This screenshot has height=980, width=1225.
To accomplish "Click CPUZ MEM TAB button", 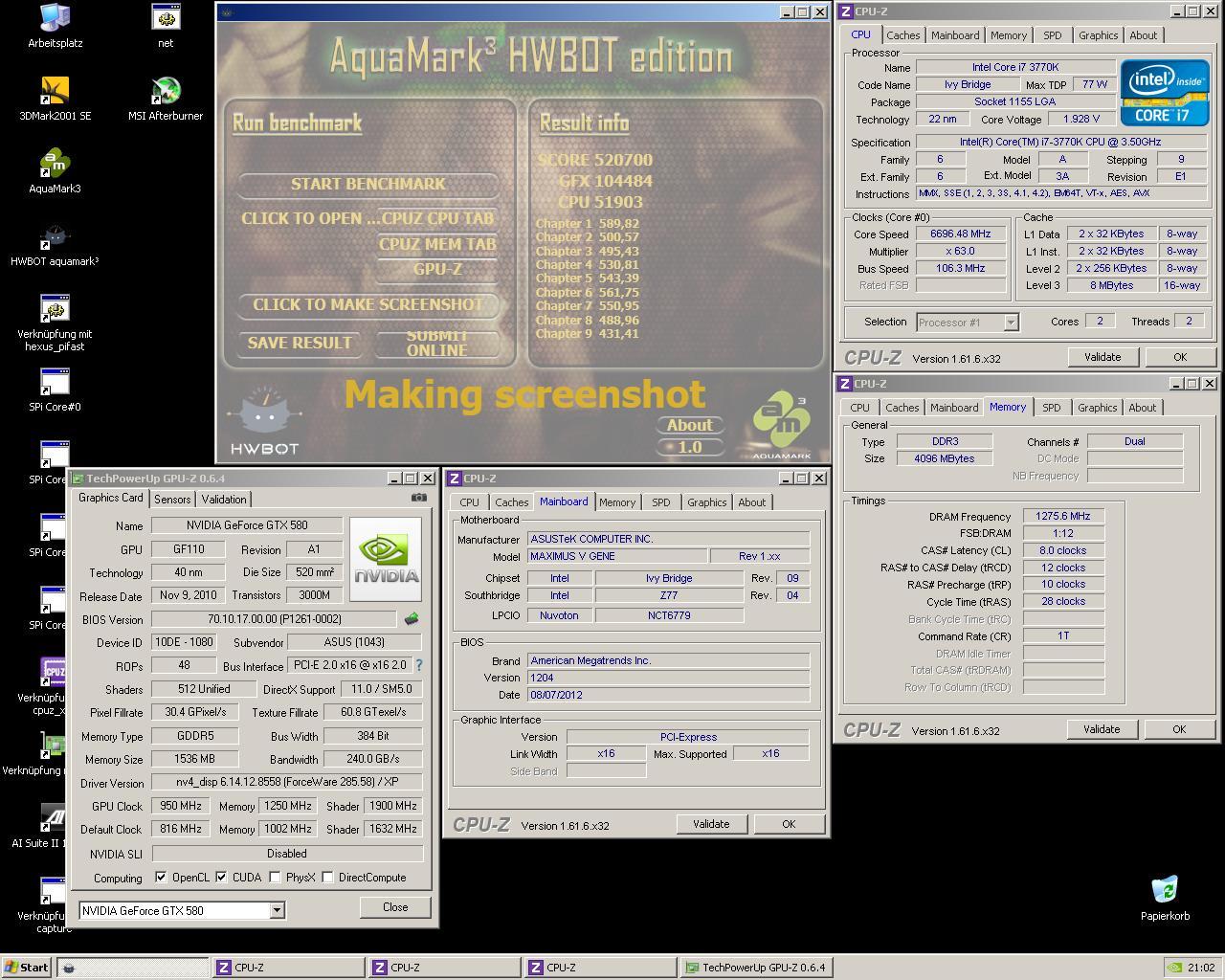I will (x=437, y=244).
